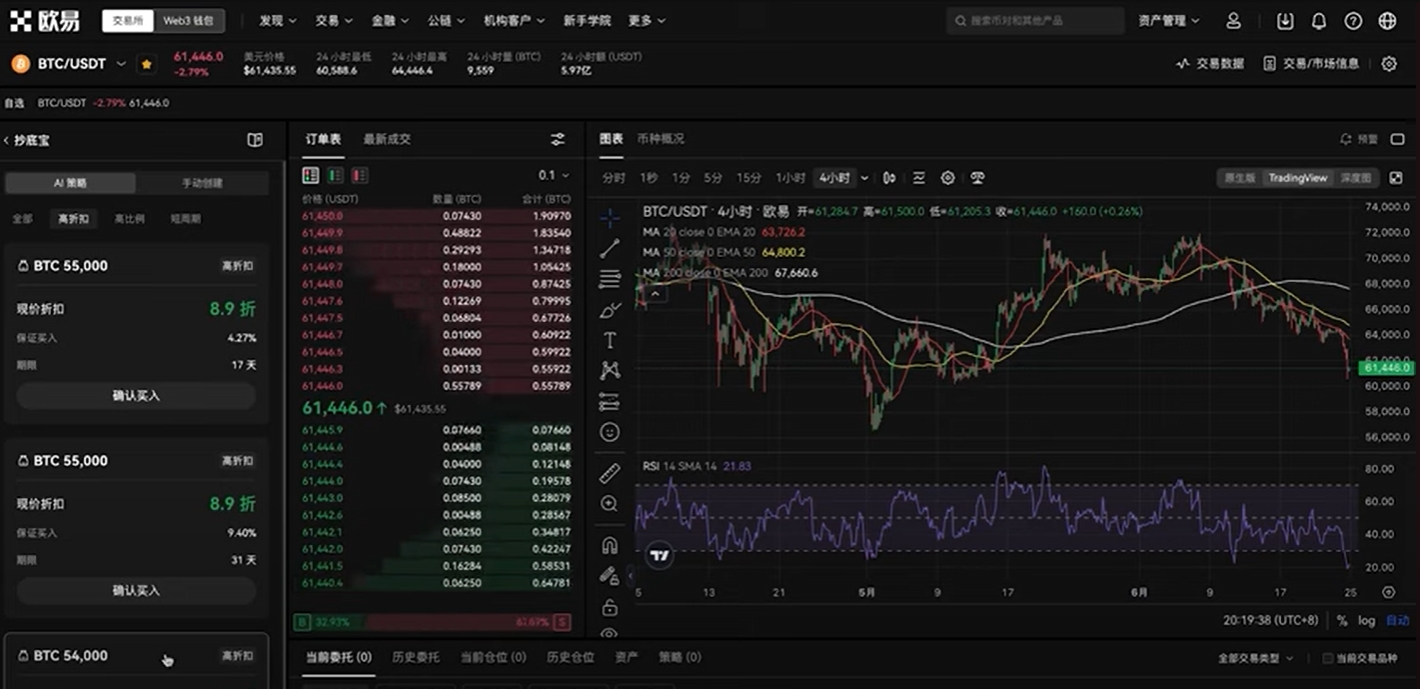
Task: Toggle magnet mode on the chart
Action: pos(610,545)
